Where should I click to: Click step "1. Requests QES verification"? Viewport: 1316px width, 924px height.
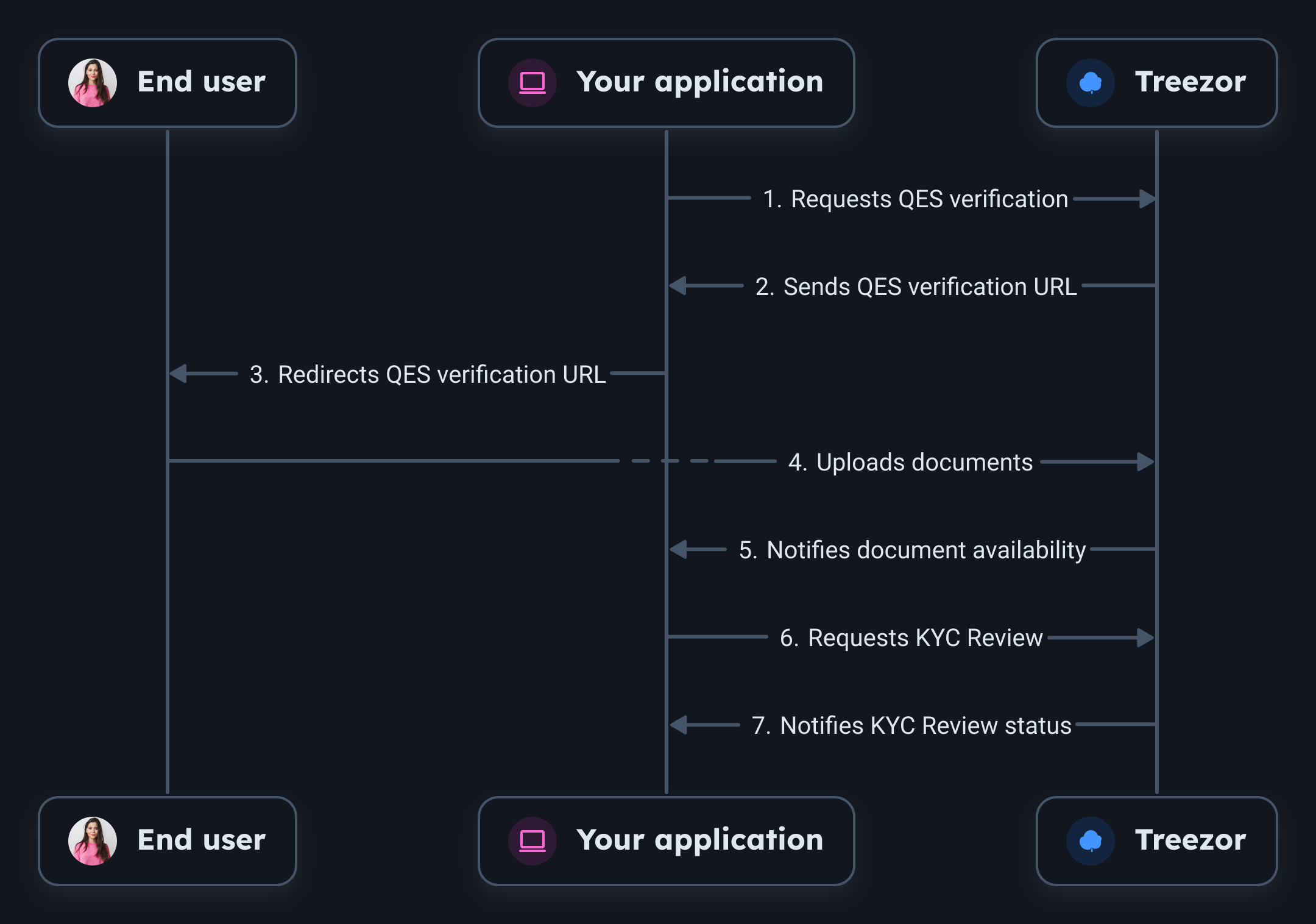(x=916, y=199)
